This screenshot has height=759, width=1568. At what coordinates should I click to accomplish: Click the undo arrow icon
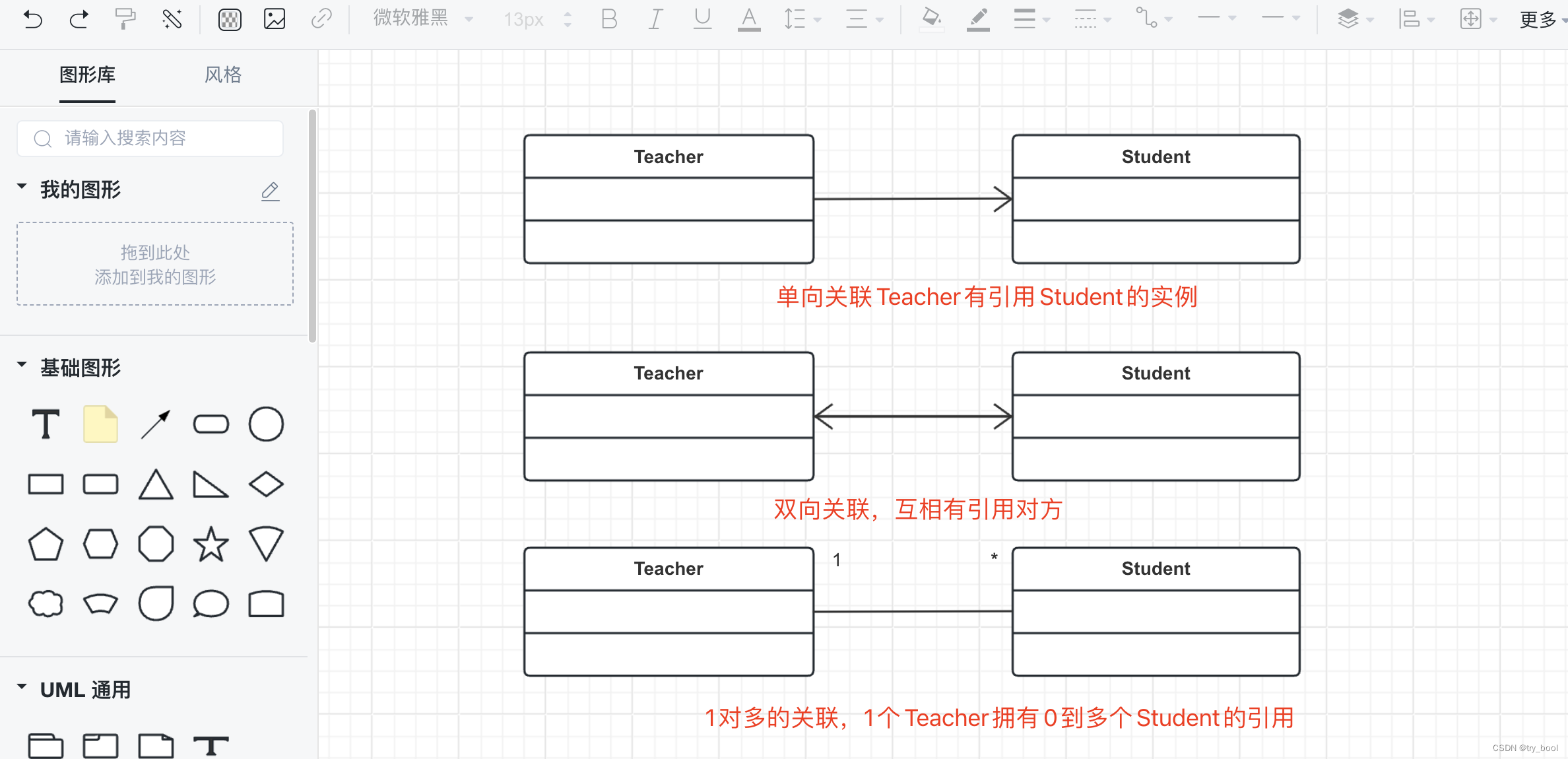pos(32,19)
